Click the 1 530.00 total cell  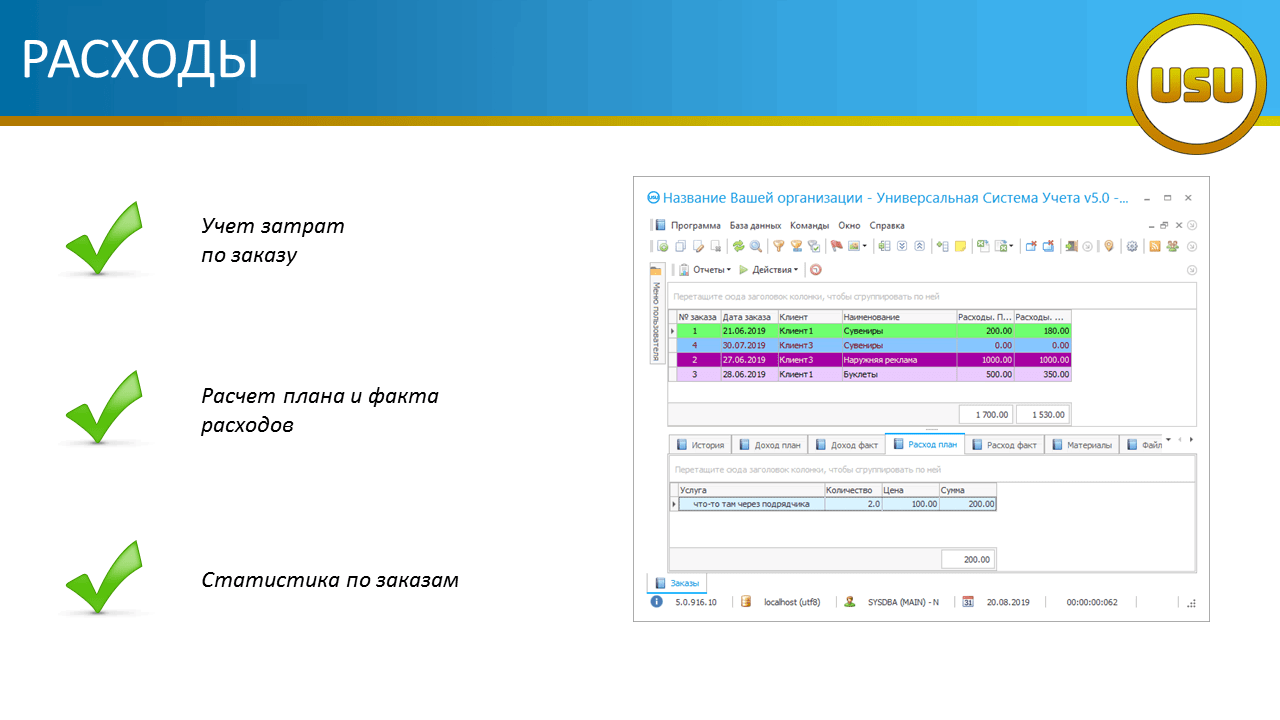1043,414
